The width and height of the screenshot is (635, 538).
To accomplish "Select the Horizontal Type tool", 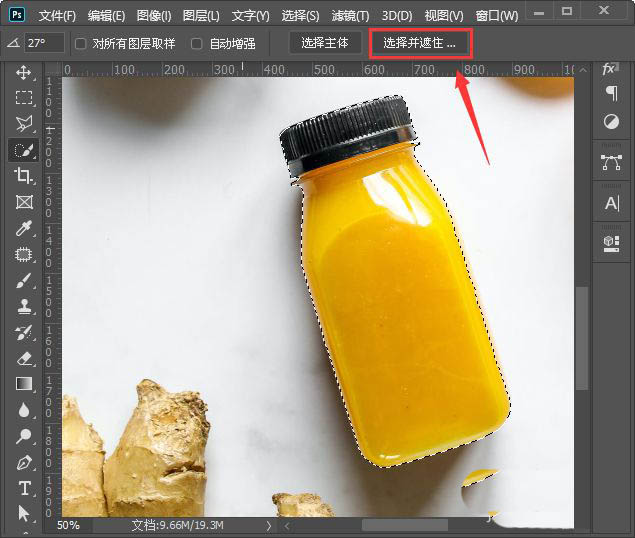I will tap(25, 488).
